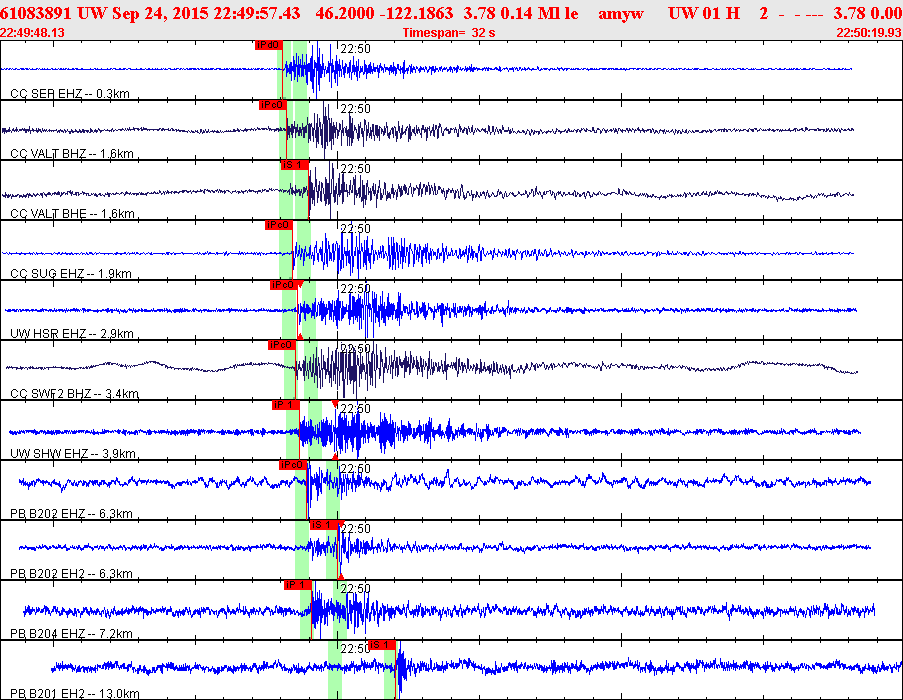Image resolution: width=903 pixels, height=700 pixels.
Task: Select the UW 01 H header text
Action: [x=704, y=13]
